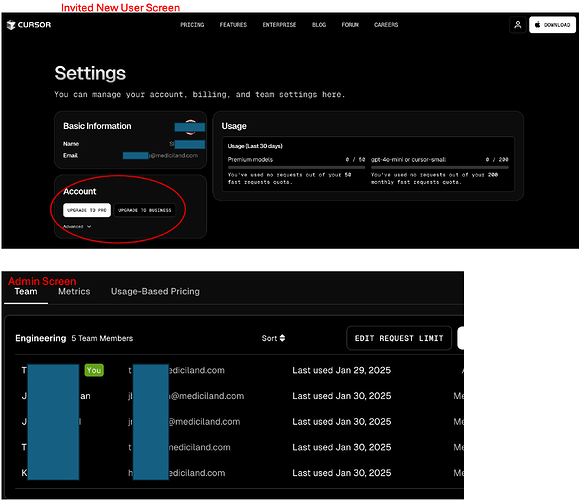
Task: Click the '0 / 50' premium requests count
Action: (355, 159)
